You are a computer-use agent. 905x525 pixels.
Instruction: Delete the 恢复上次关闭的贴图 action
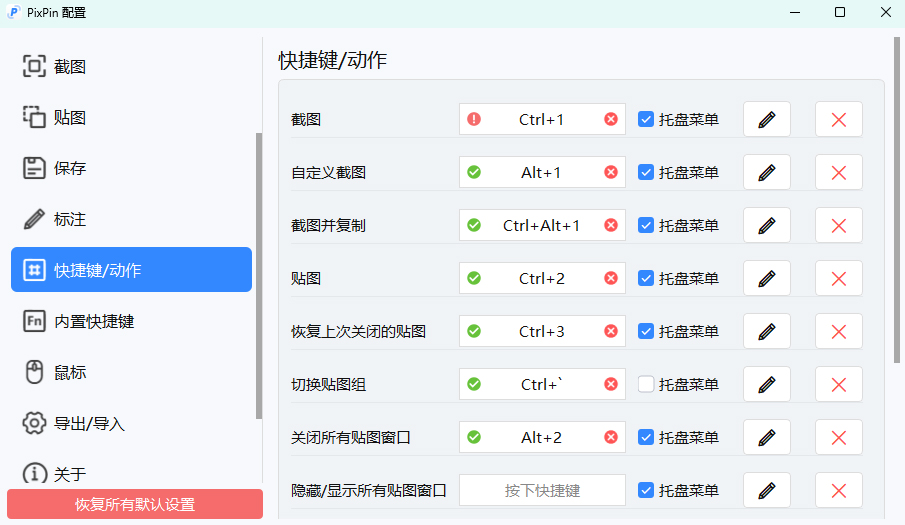(838, 331)
